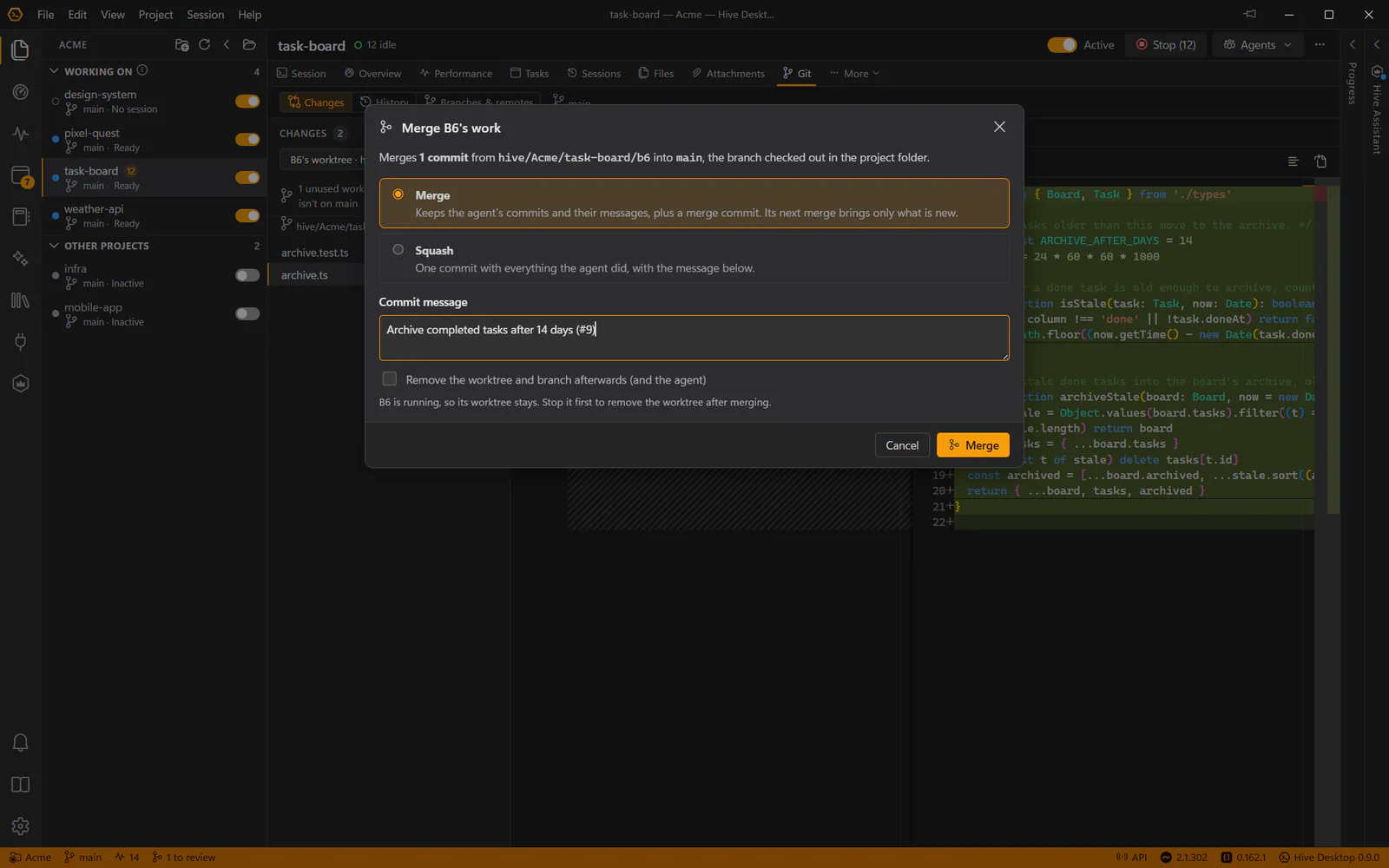Switch to the Performance tab
This screenshot has height=868, width=1389.
[456, 74]
